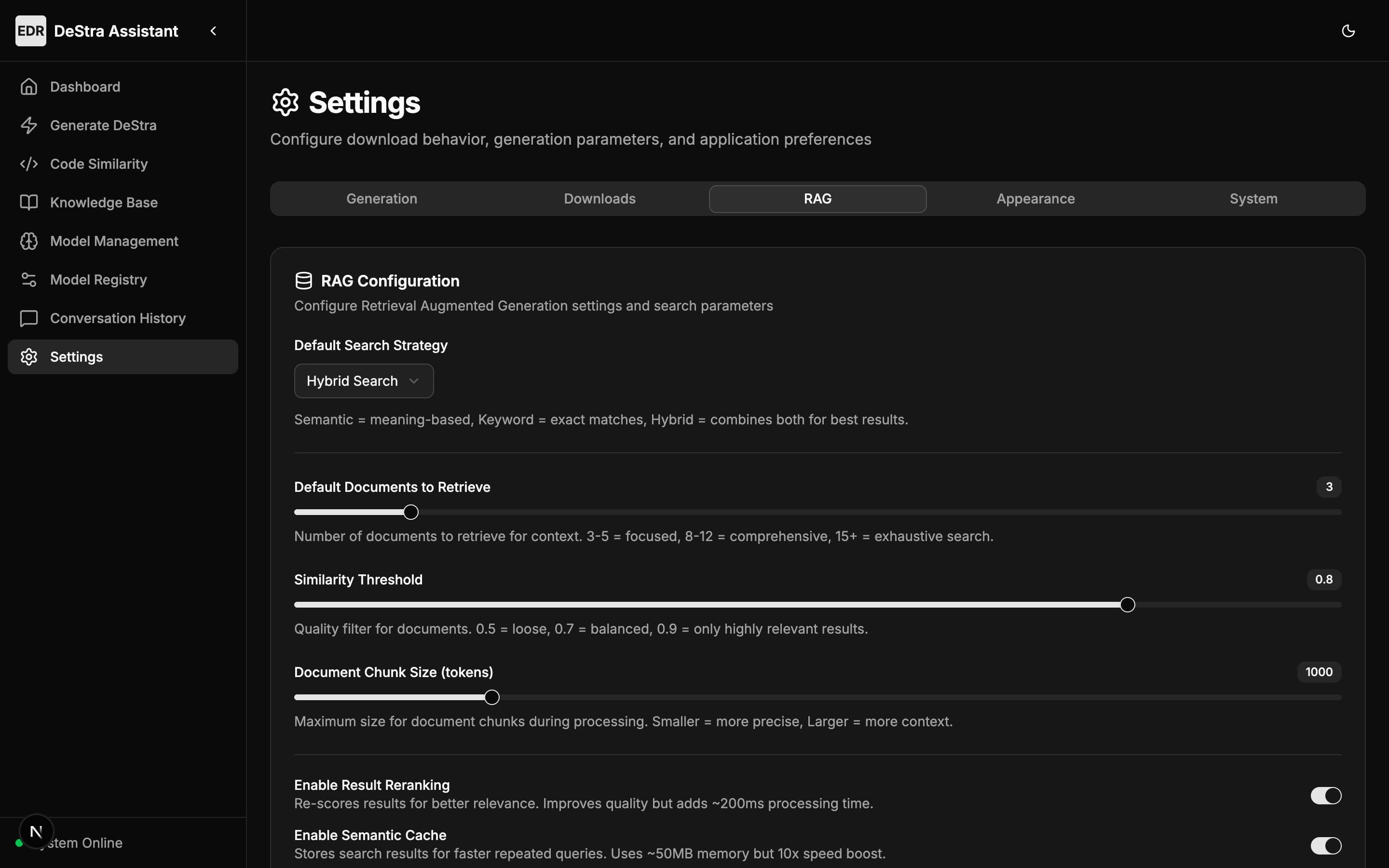The image size is (1389, 868).
Task: Click the chunk size value 1000
Action: (1319, 672)
